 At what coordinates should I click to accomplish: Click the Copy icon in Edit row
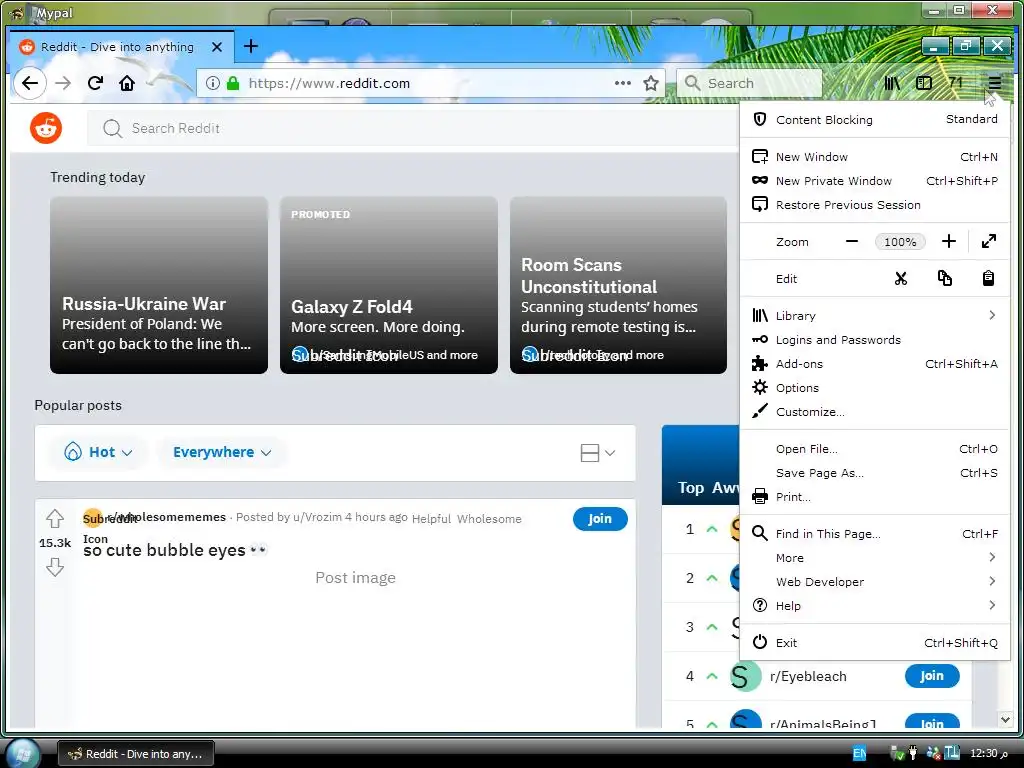tap(944, 279)
